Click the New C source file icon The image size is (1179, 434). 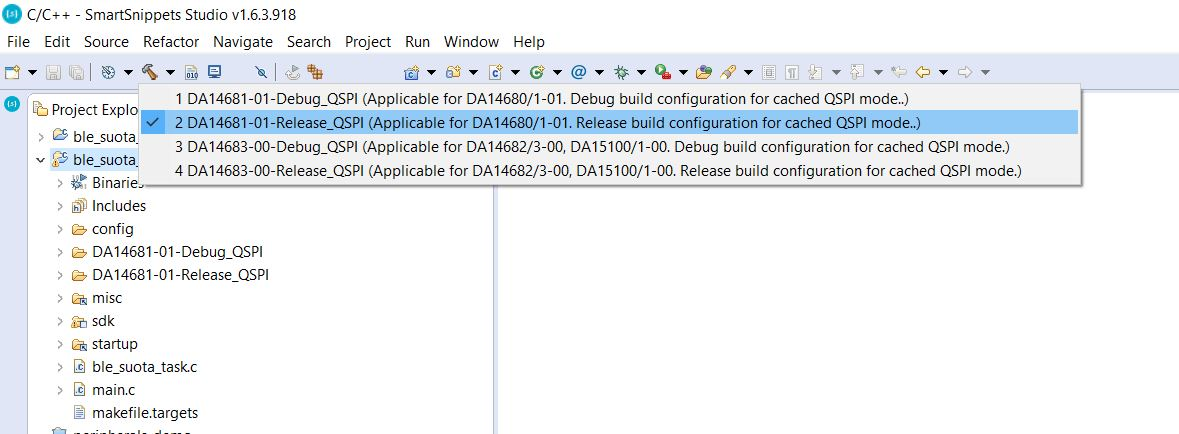click(x=496, y=72)
